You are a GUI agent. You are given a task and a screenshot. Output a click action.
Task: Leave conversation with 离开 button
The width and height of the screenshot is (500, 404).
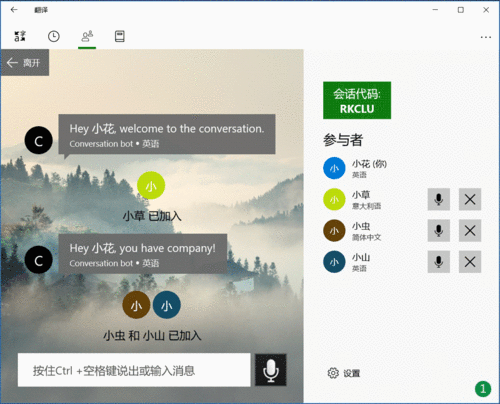click(x=25, y=63)
